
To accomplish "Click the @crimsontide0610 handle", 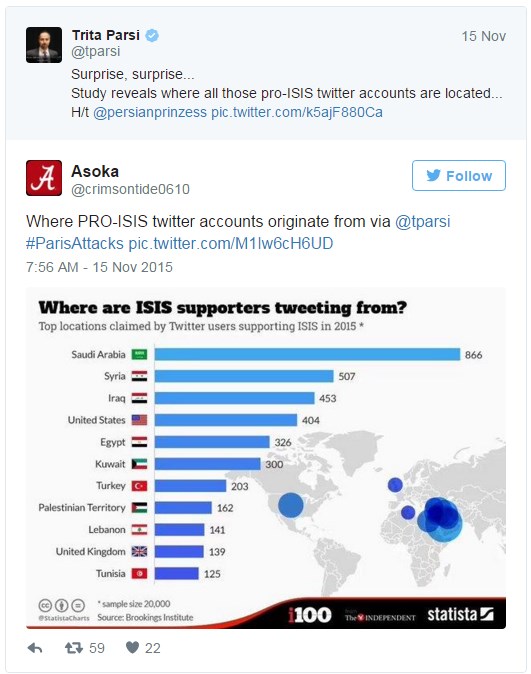I will pos(130,189).
